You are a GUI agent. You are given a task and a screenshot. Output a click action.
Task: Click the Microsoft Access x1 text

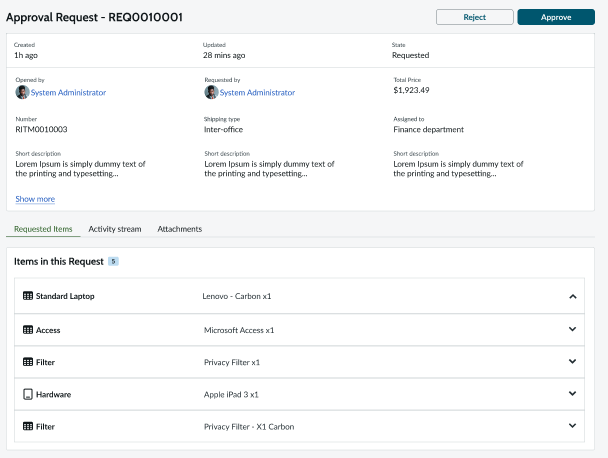pos(239,330)
